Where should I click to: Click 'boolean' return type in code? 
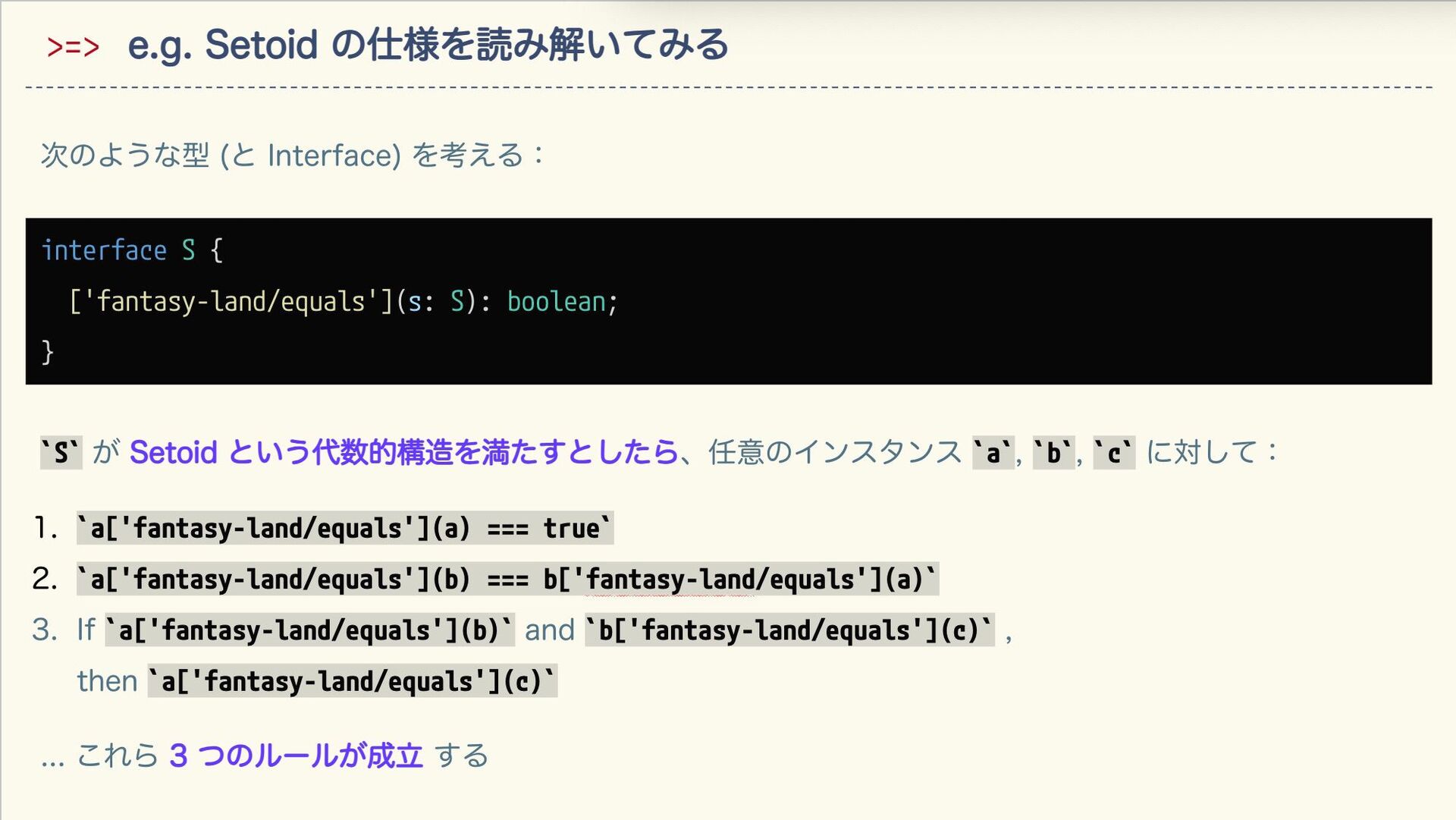556,302
